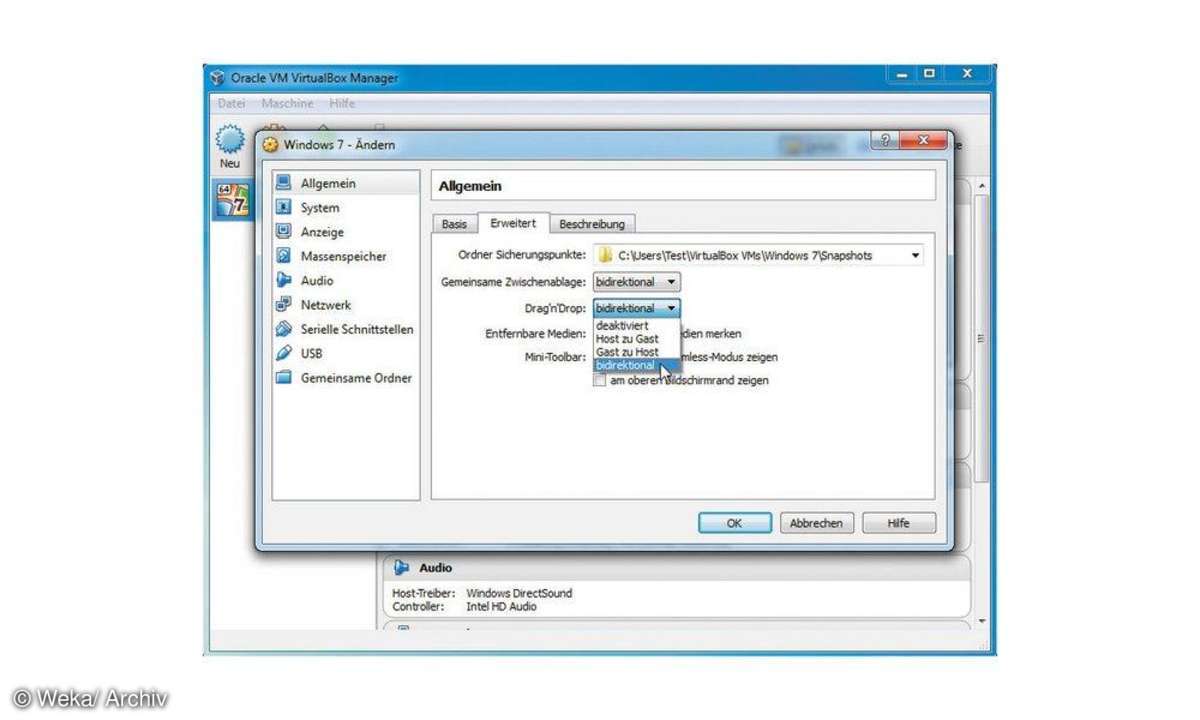Screen dimensions: 1200x720
Task: Open the Anzeige settings category
Action: [346, 232]
